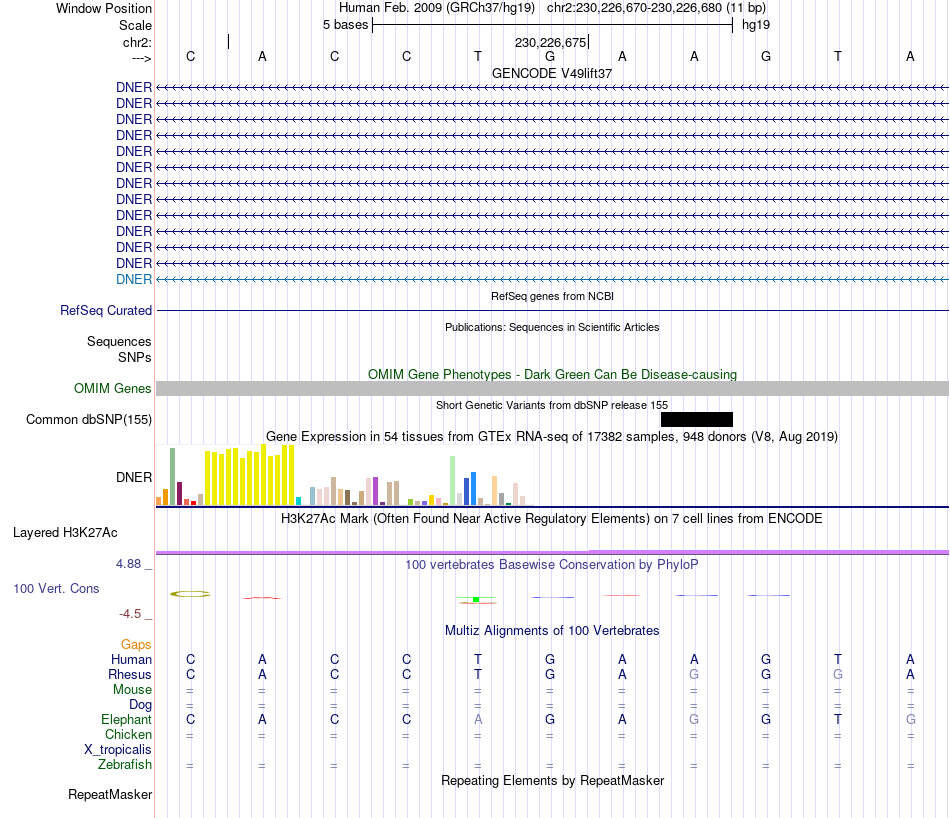The height and width of the screenshot is (818, 950).
Task: Click the Common dbSNP(155) label
Action: [88, 419]
